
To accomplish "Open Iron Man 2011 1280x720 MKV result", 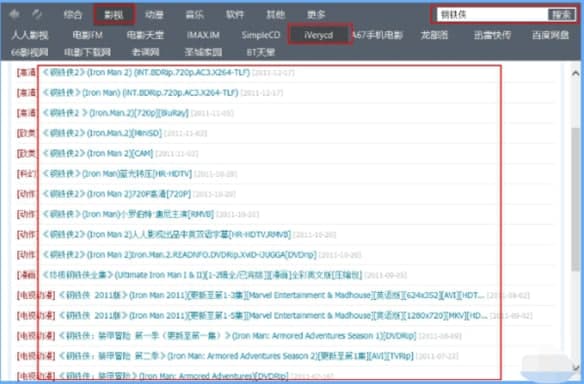I will click(x=273, y=316).
